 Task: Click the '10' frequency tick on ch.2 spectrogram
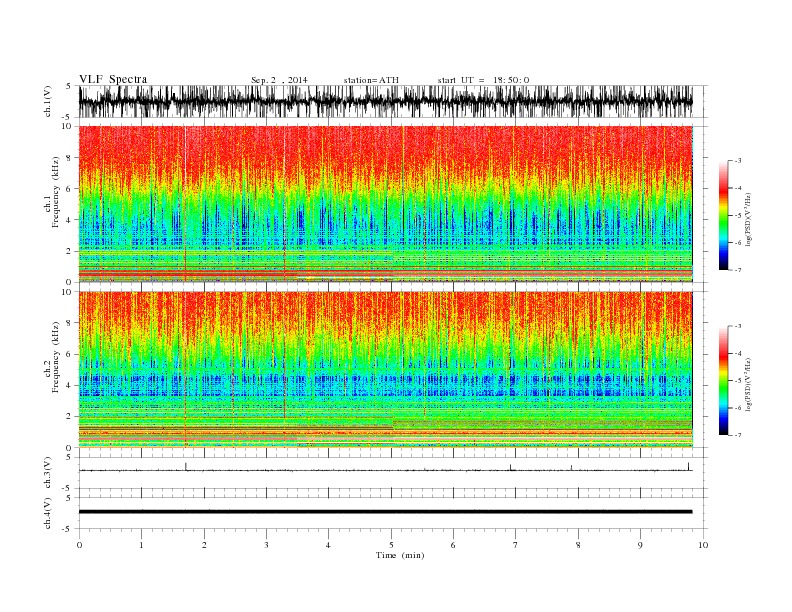click(x=68, y=291)
